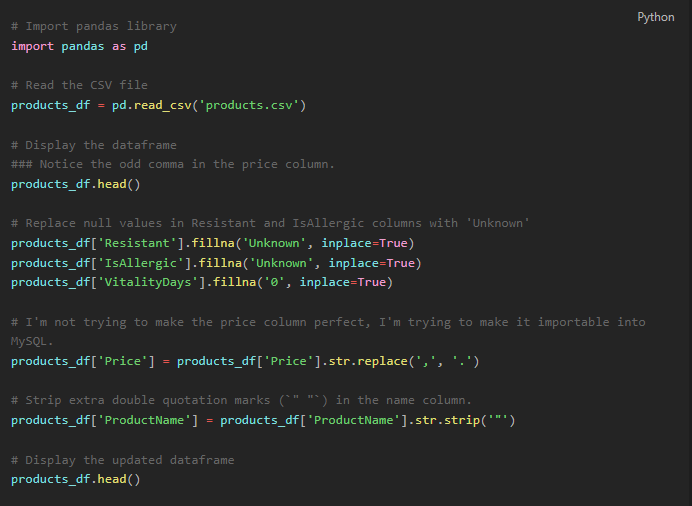Click the read_csv function call
692x506 pixels.
163,105
